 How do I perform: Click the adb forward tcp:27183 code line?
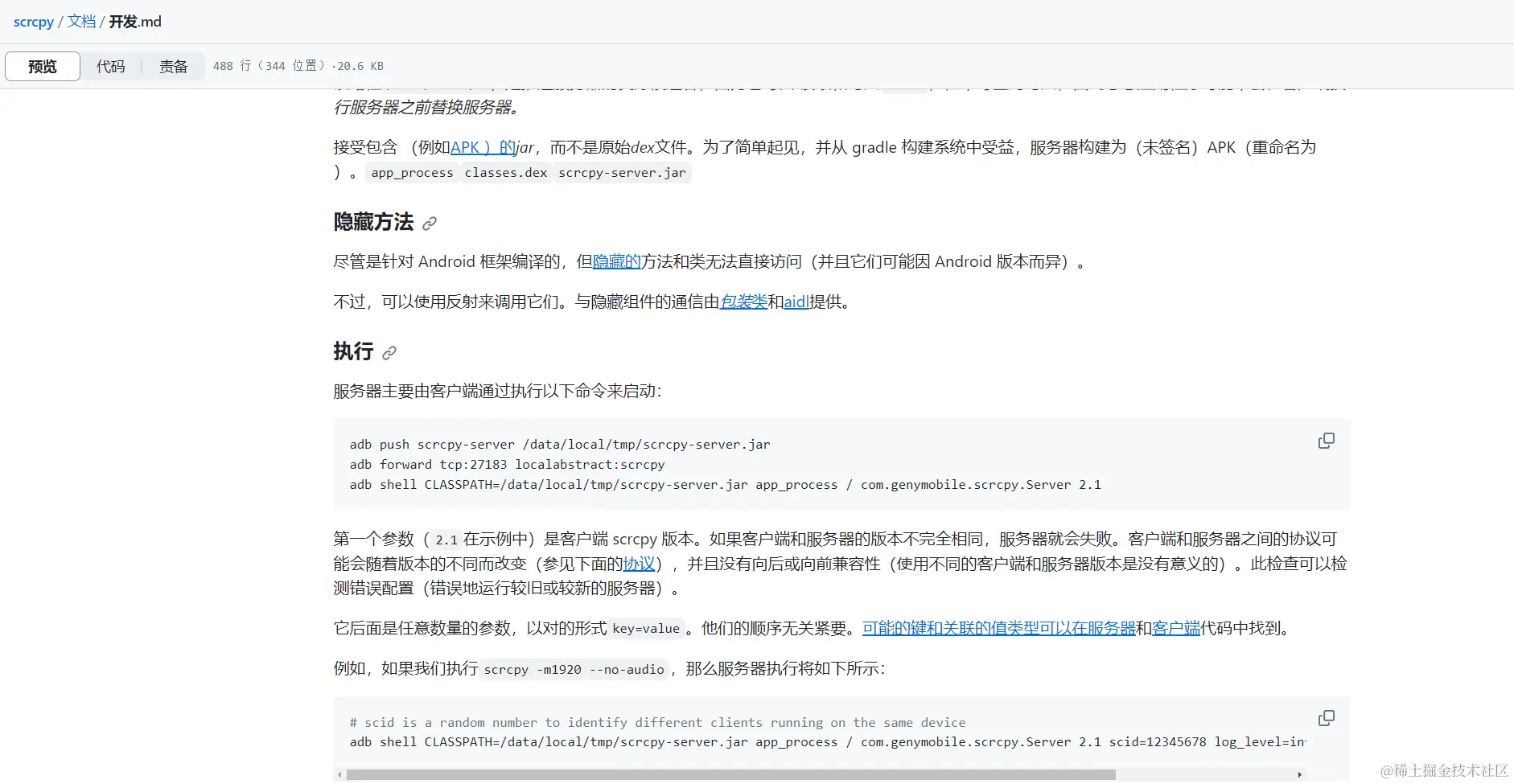tap(507, 464)
